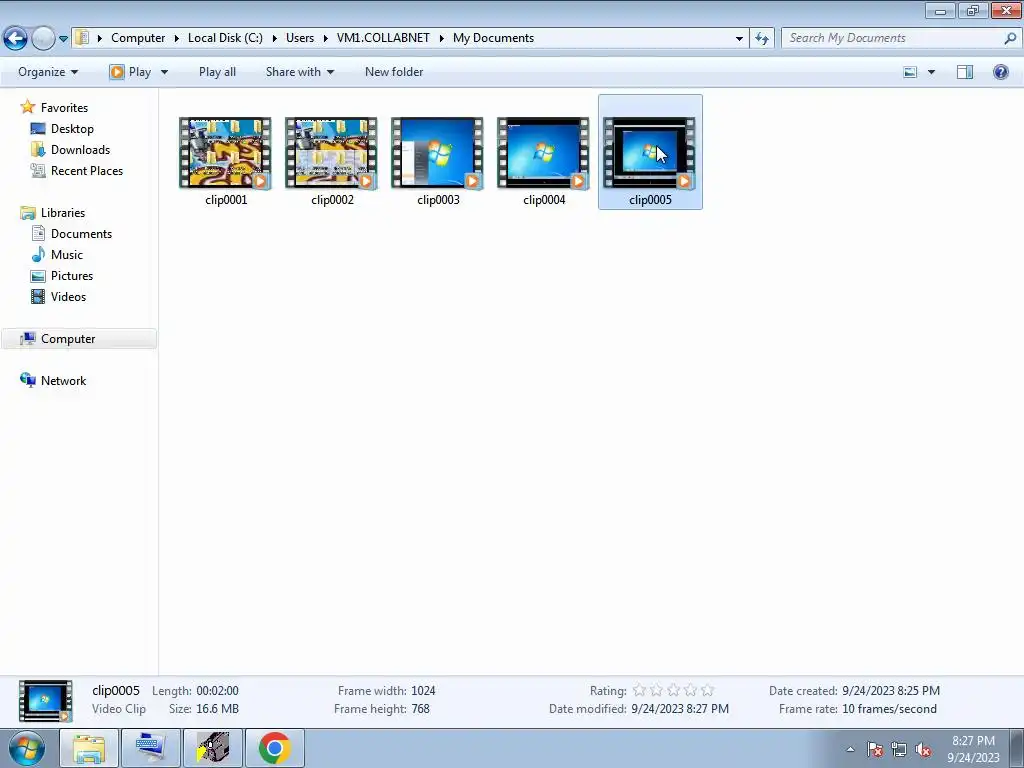Select Local Disk (C:) breadcrumb
1024x768 pixels.
pyautogui.click(x=225, y=38)
